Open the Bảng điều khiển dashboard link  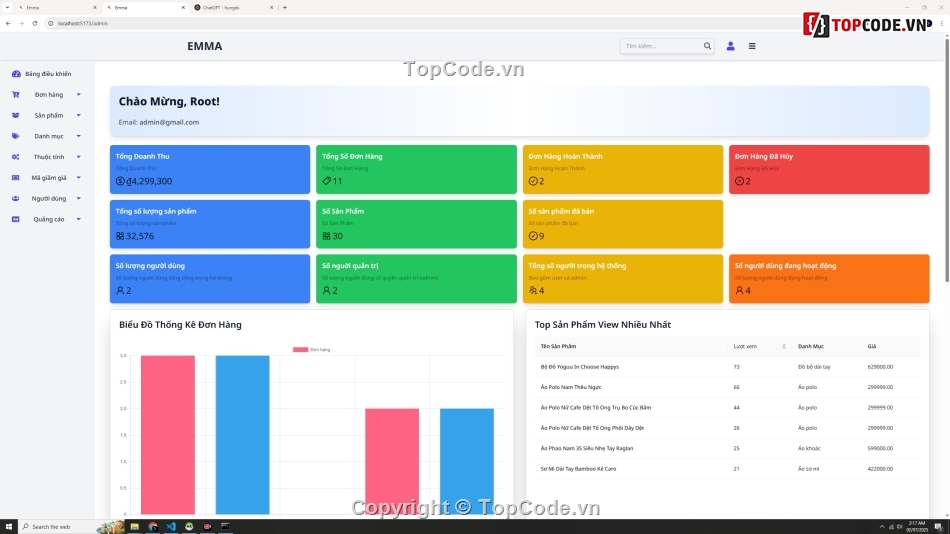coord(47,74)
